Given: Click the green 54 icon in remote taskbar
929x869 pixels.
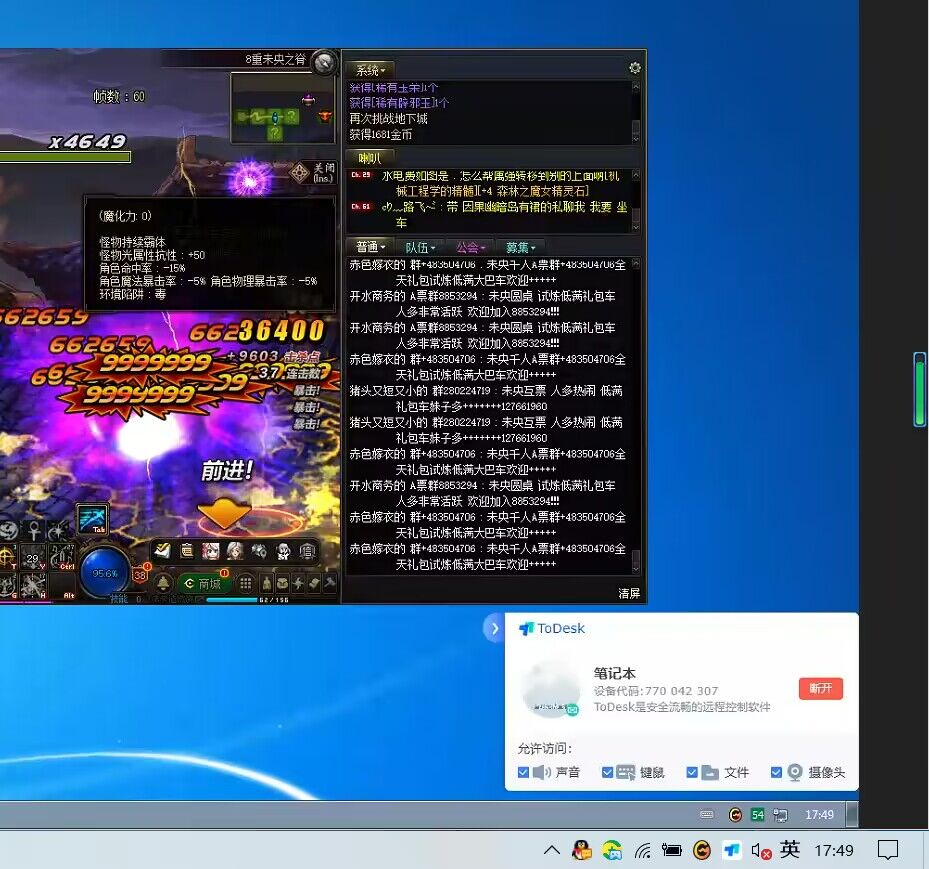Looking at the screenshot, I should [x=757, y=815].
